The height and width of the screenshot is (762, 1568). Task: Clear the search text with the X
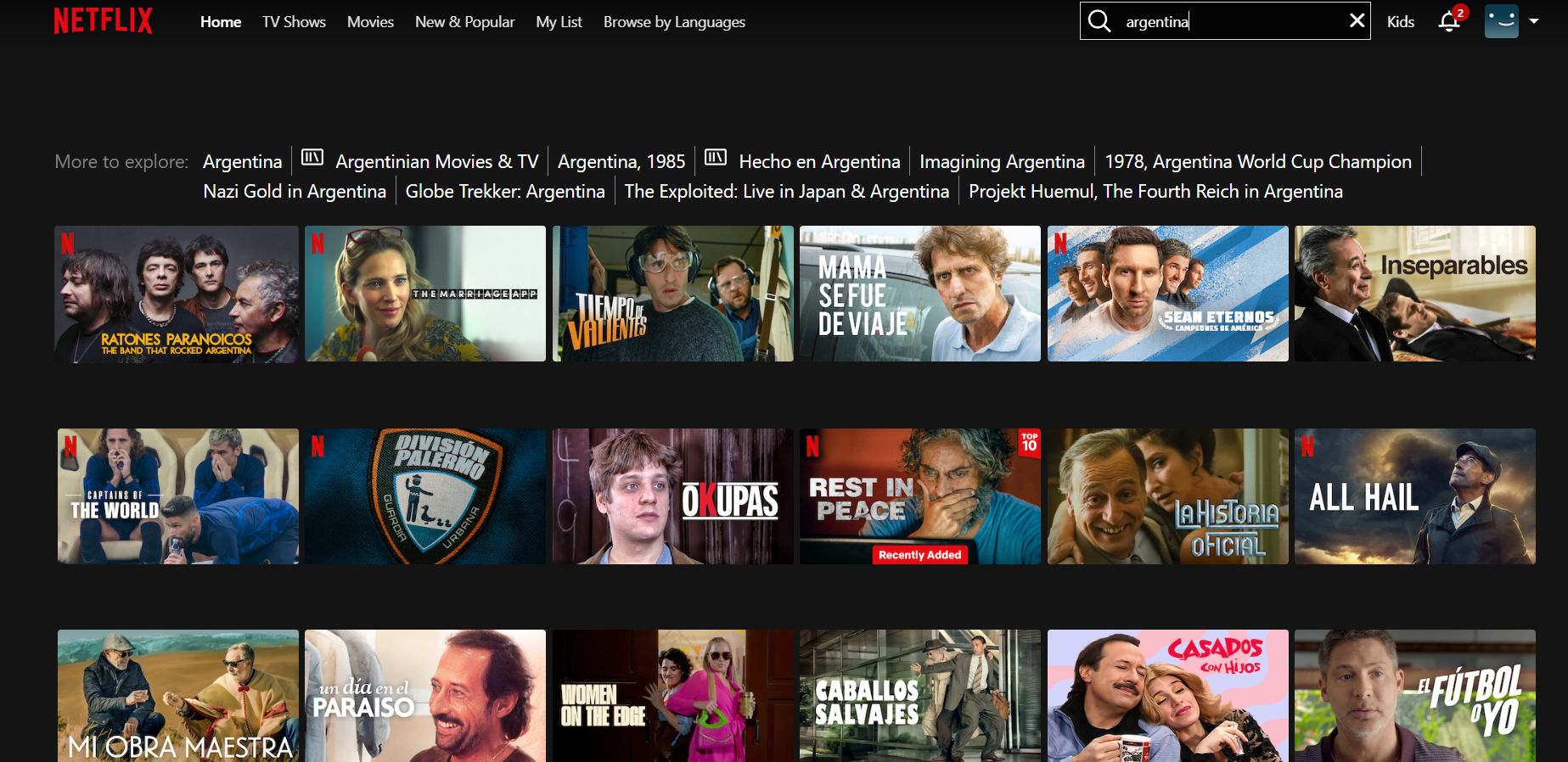click(x=1357, y=20)
